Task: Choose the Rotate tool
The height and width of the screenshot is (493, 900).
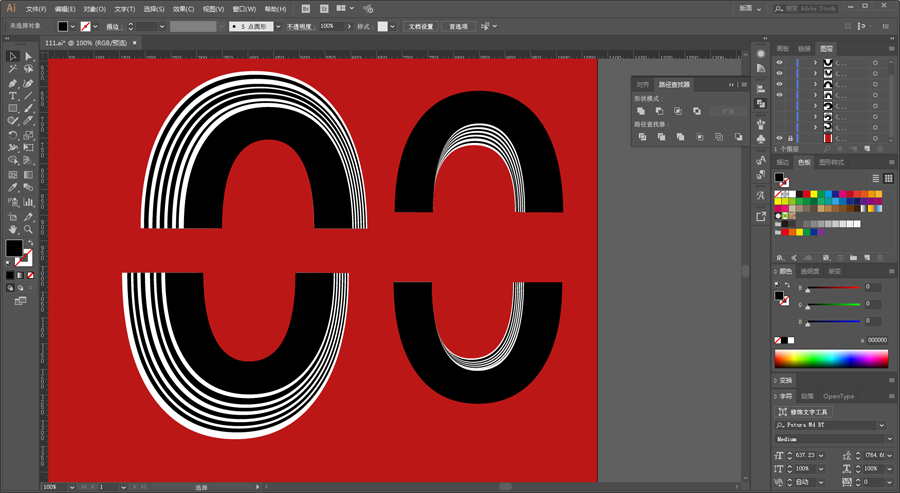Action: tap(13, 135)
